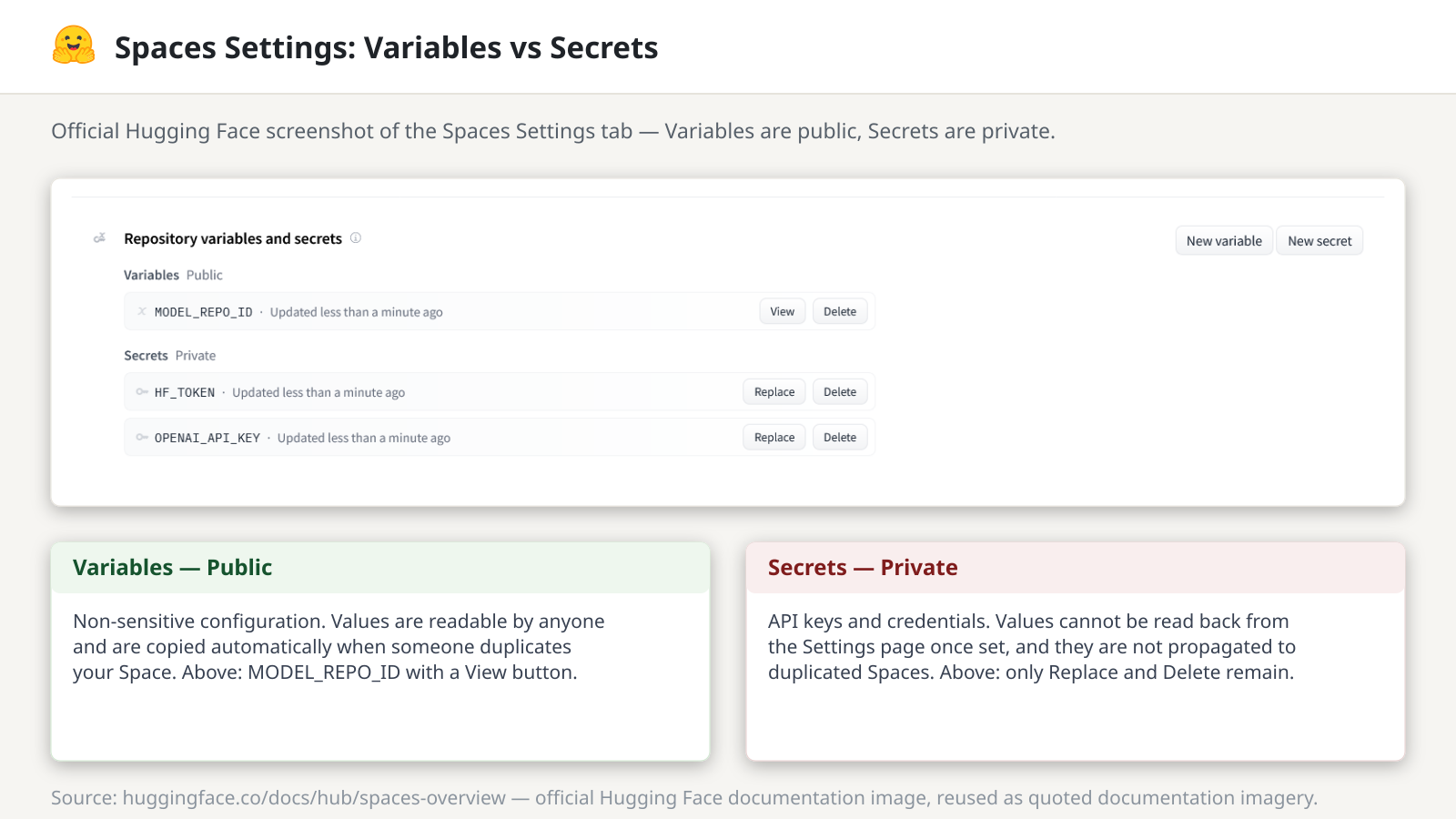Click the 'Secrets' section label in the screenshot
The image size is (1456, 819).
pos(146,356)
